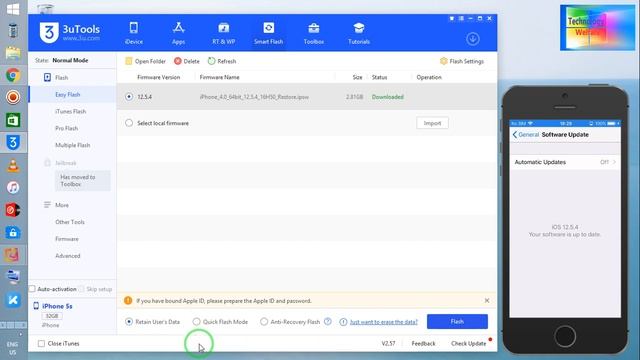Click the Anti-Recovery Flash help icon

(327, 322)
